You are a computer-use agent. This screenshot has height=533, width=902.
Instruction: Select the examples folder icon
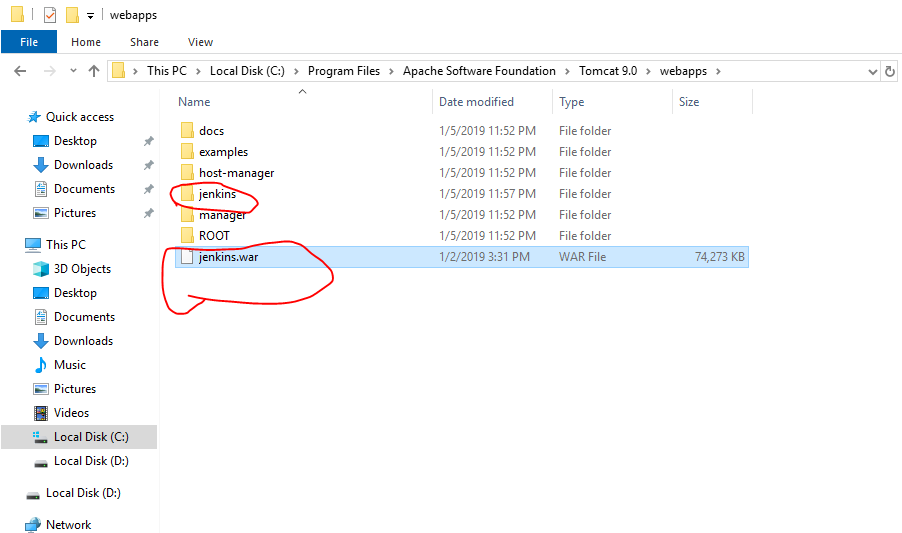click(x=187, y=152)
